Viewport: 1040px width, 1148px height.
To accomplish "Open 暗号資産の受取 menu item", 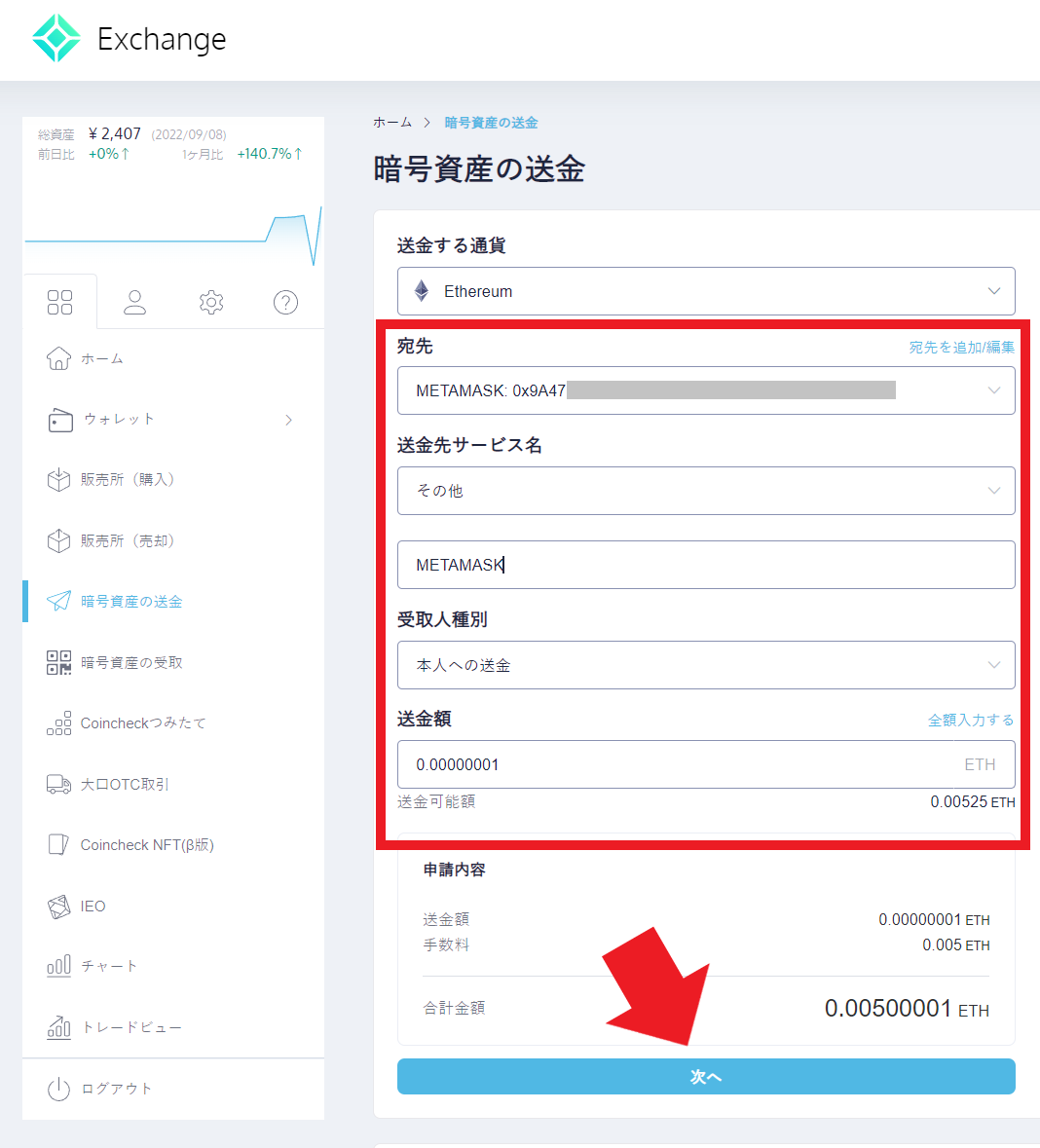I will pos(131,662).
